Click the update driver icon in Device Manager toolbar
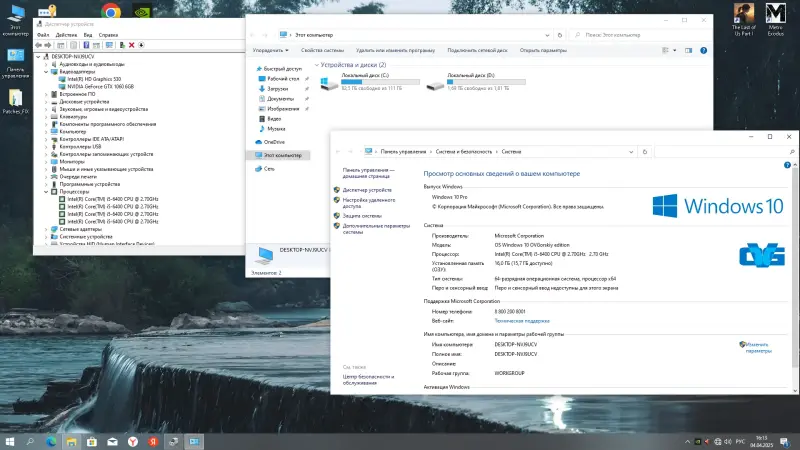This screenshot has width=800, height=450. (121, 45)
